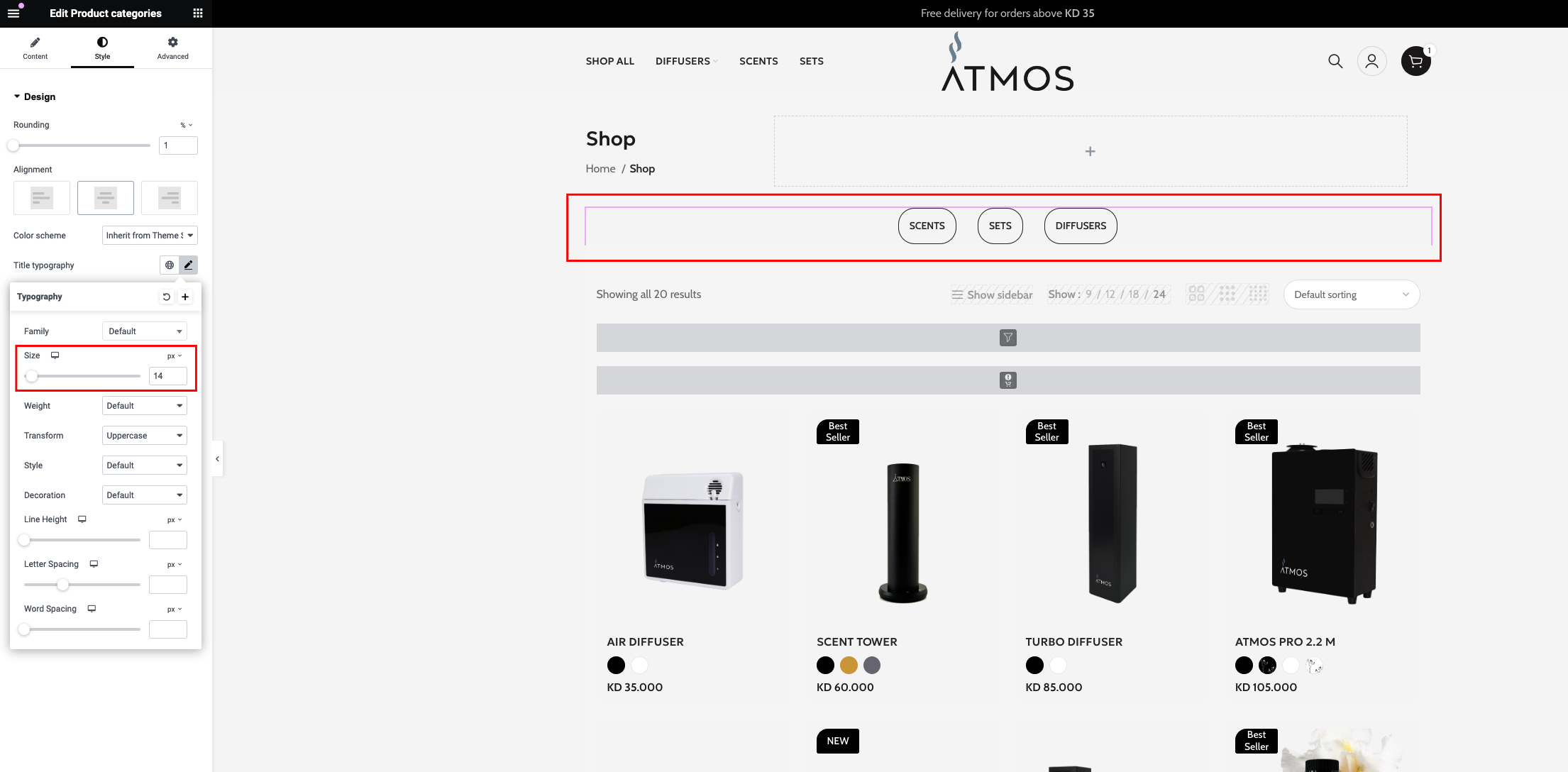Open the SETS navigation menu item
The width and height of the screenshot is (1568, 772).
point(811,62)
